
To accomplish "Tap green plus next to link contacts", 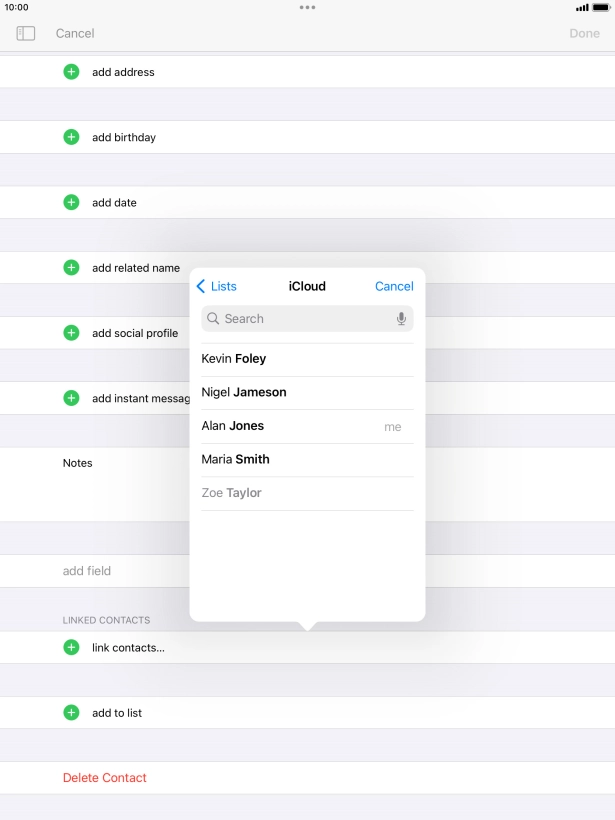I will point(71,647).
